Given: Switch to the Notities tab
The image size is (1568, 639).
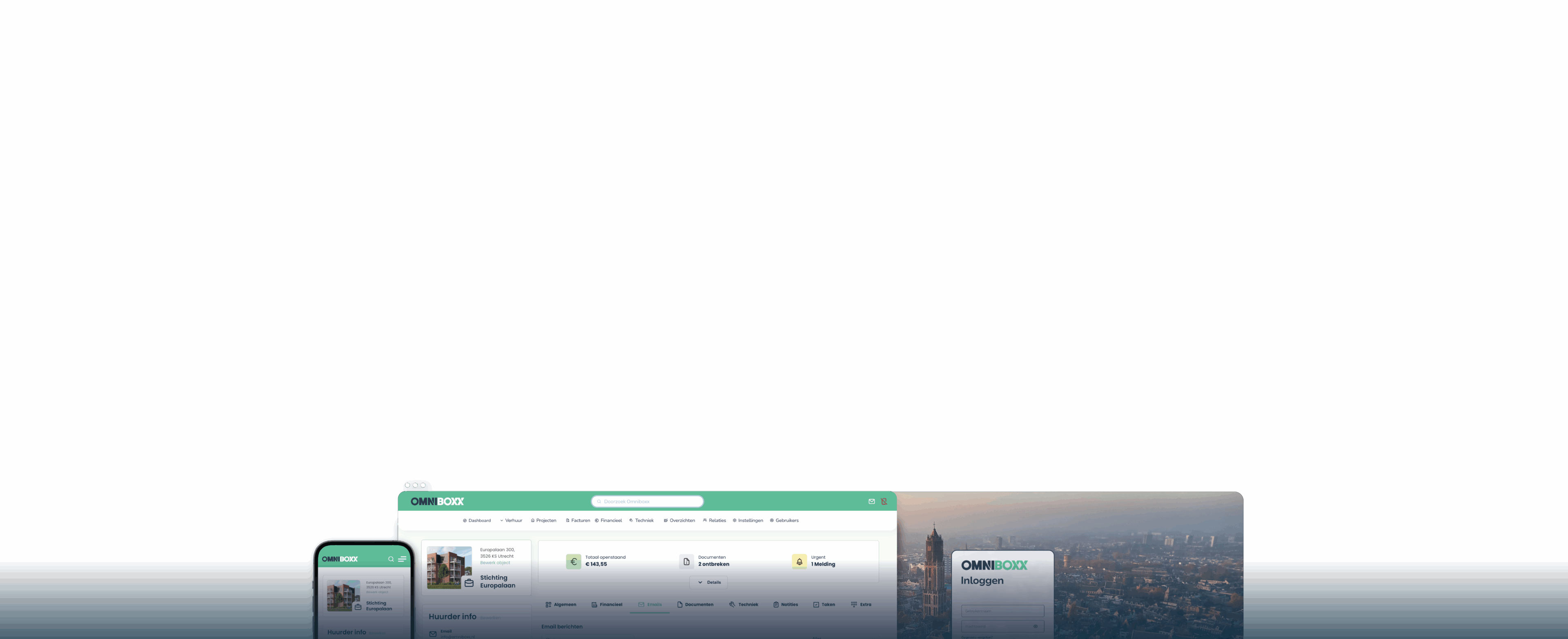Looking at the screenshot, I should pos(785,604).
